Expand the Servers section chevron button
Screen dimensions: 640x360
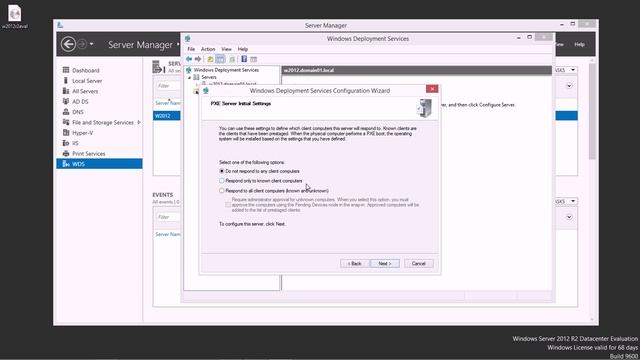click(x=569, y=86)
